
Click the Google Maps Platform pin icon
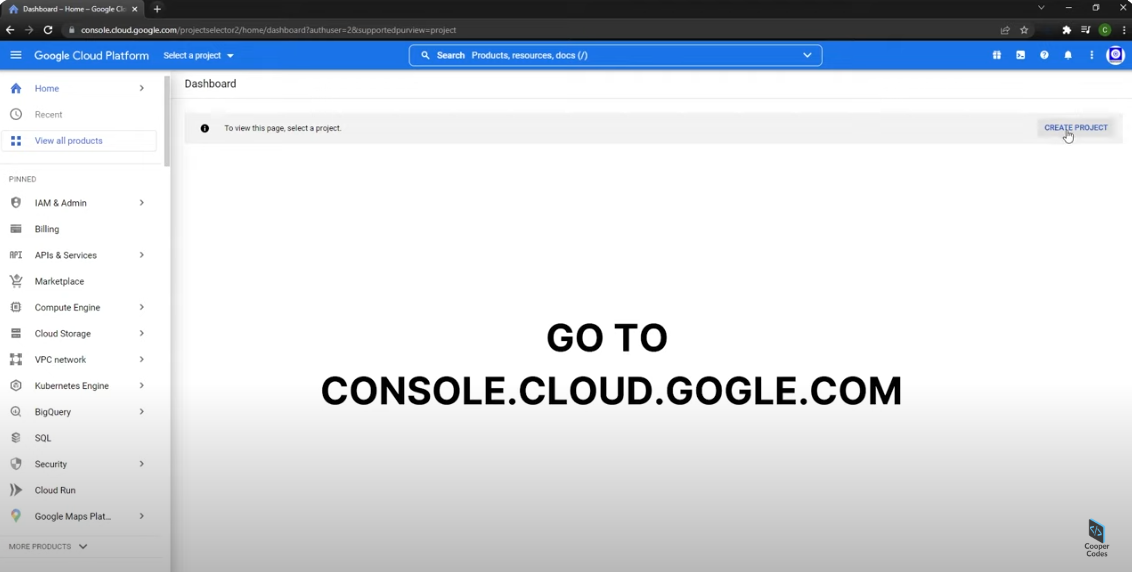[x=16, y=516]
